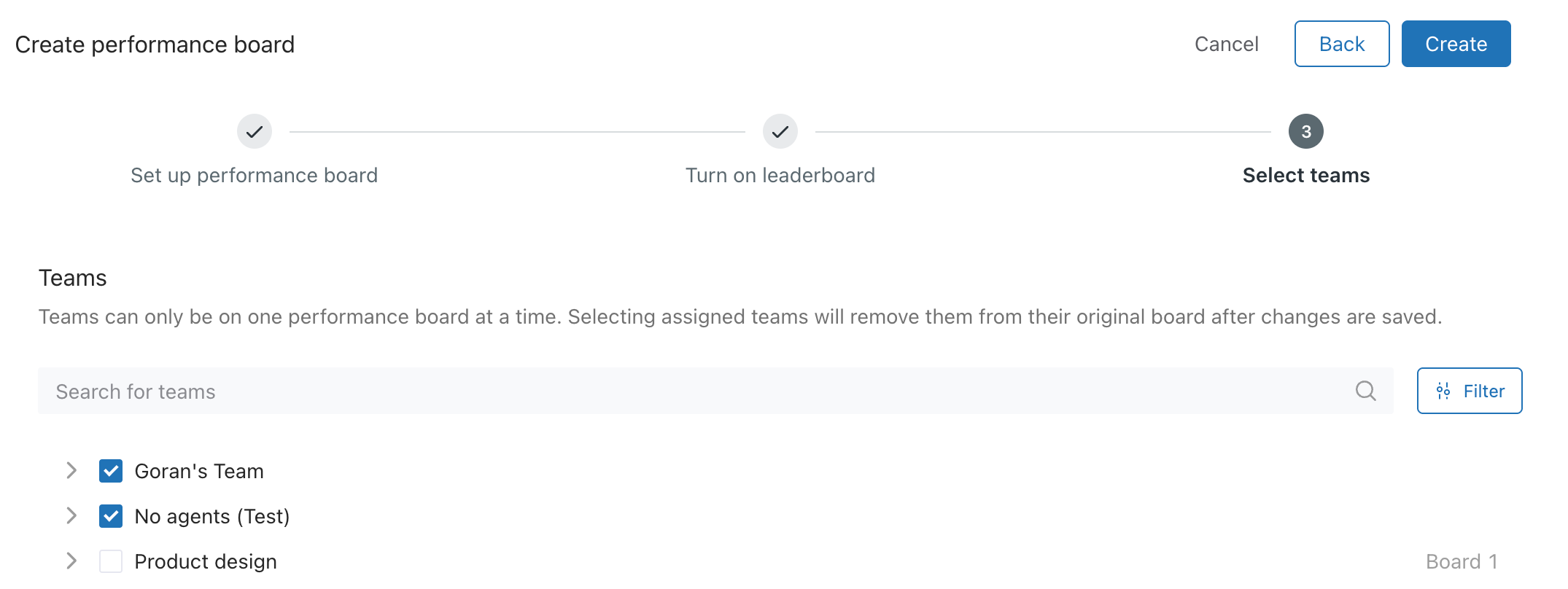Focus the Search for teams field

(715, 391)
